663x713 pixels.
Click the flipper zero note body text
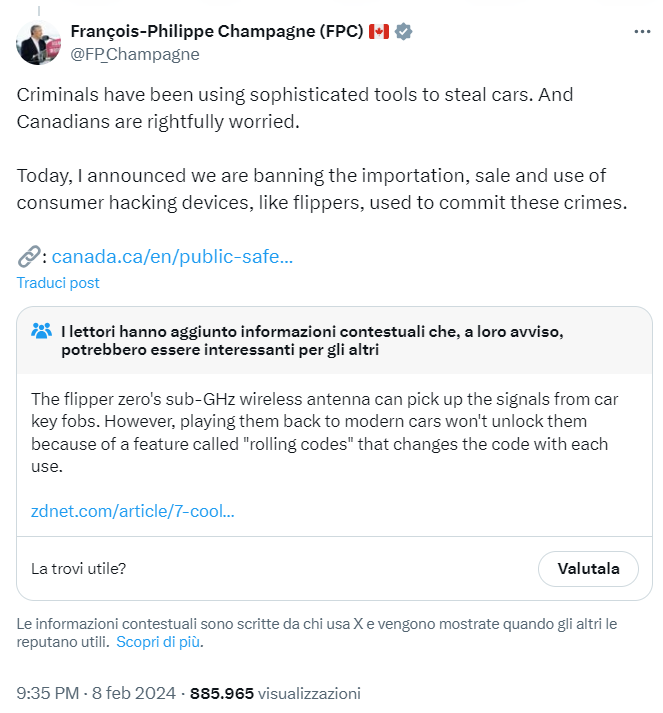pos(322,431)
